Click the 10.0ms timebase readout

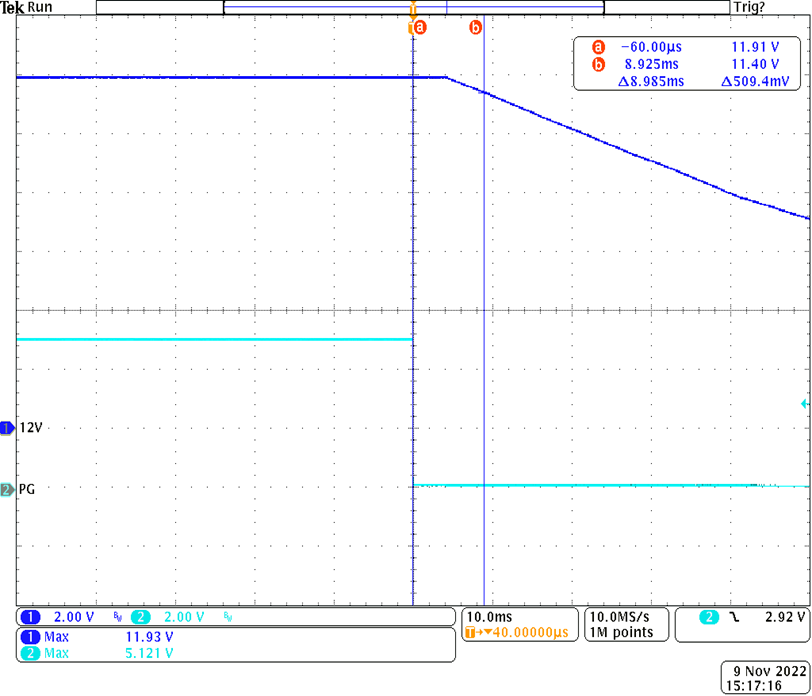click(x=489, y=617)
